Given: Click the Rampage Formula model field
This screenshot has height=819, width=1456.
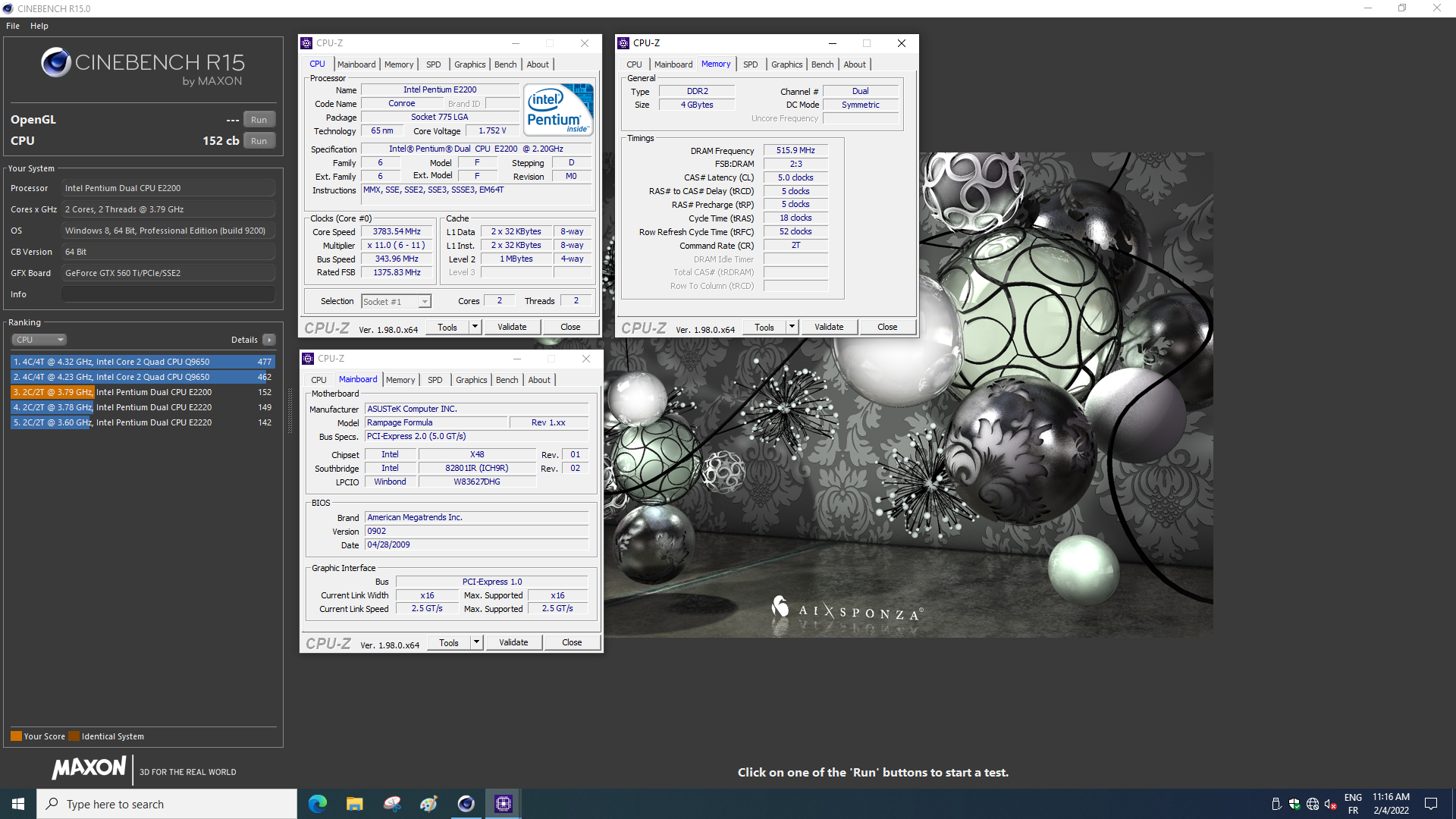Looking at the screenshot, I should [x=436, y=422].
